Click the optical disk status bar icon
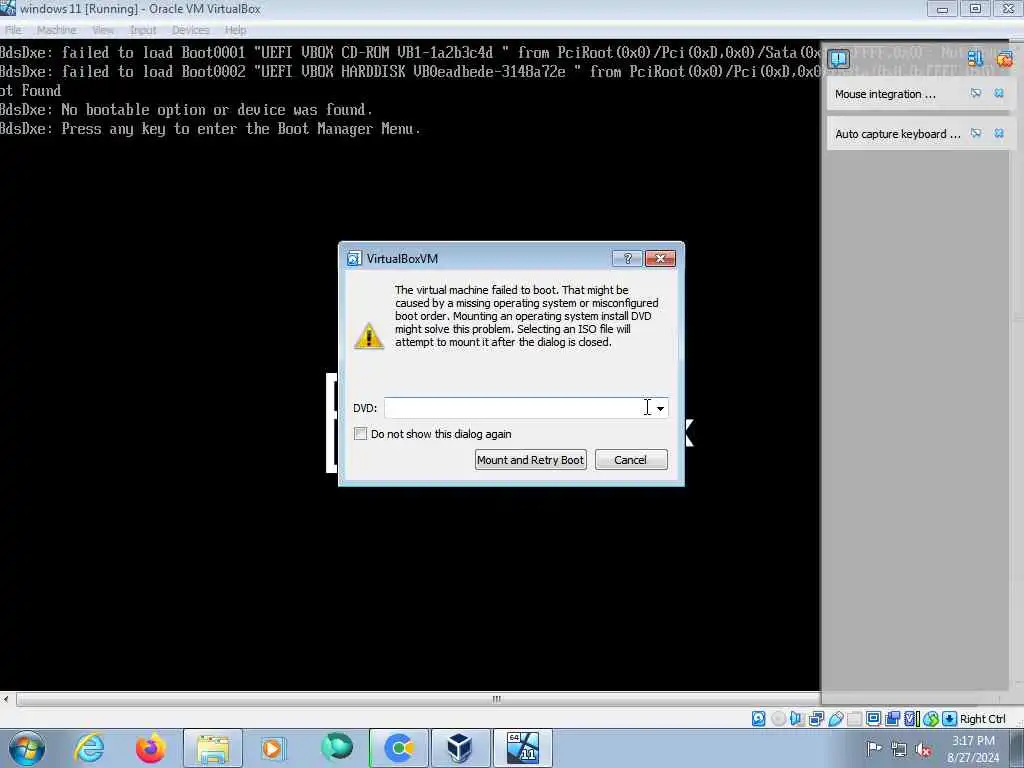 [778, 718]
